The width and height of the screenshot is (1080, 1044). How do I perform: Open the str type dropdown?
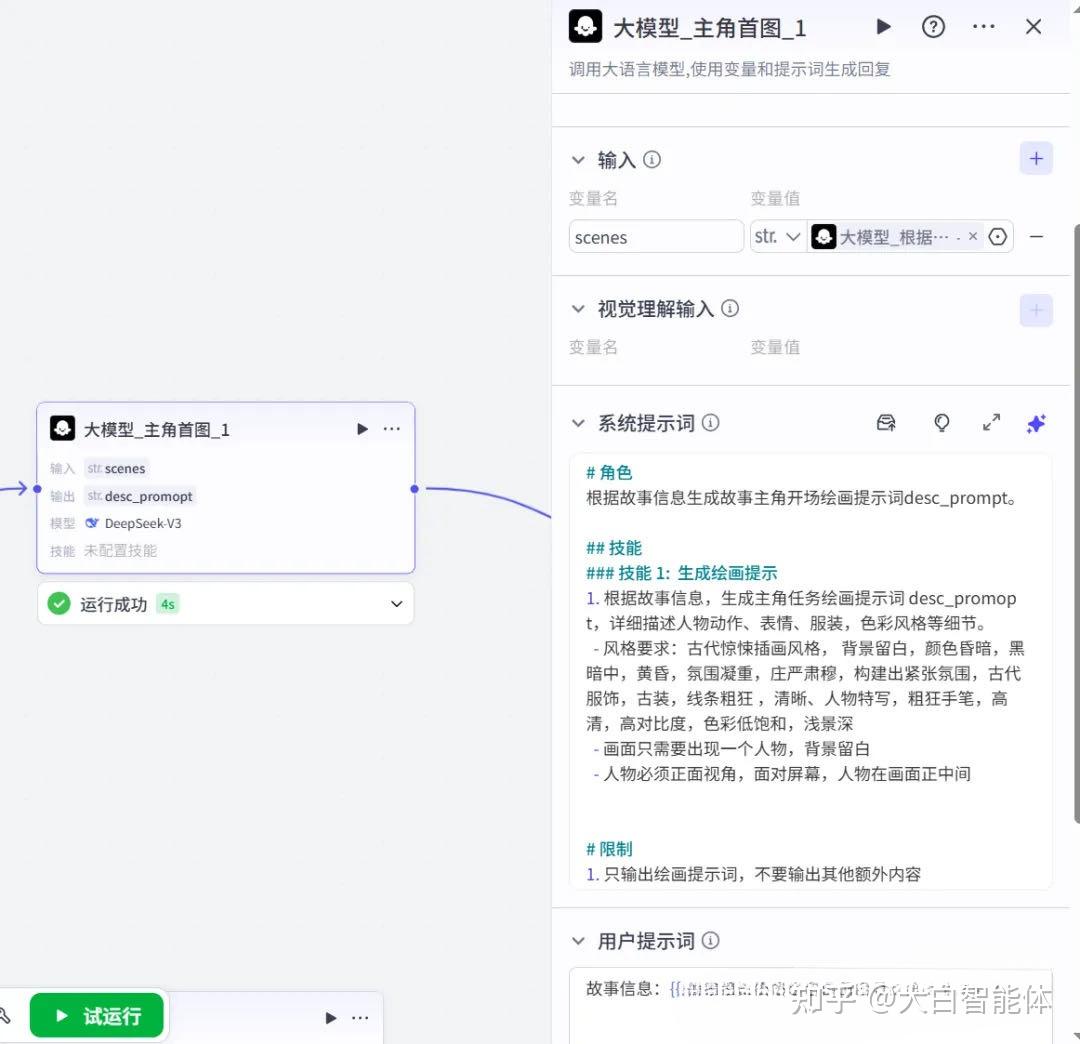pos(777,237)
